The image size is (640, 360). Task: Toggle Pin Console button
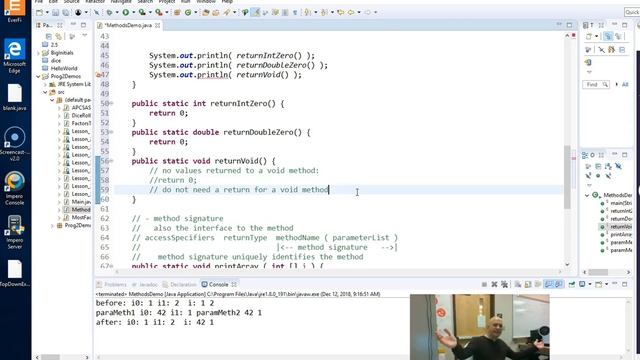point(571,284)
